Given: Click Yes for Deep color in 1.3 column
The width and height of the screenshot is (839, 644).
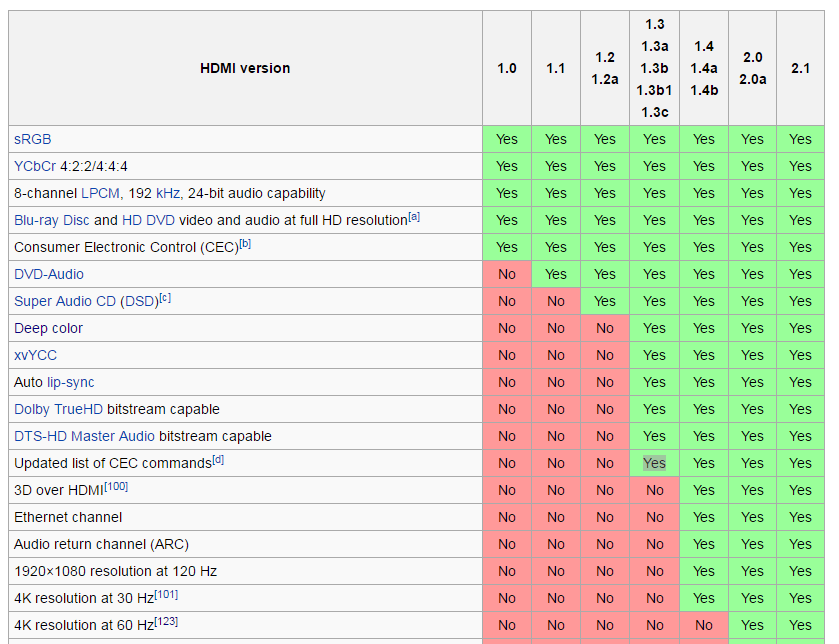Looking at the screenshot, I should [654, 328].
